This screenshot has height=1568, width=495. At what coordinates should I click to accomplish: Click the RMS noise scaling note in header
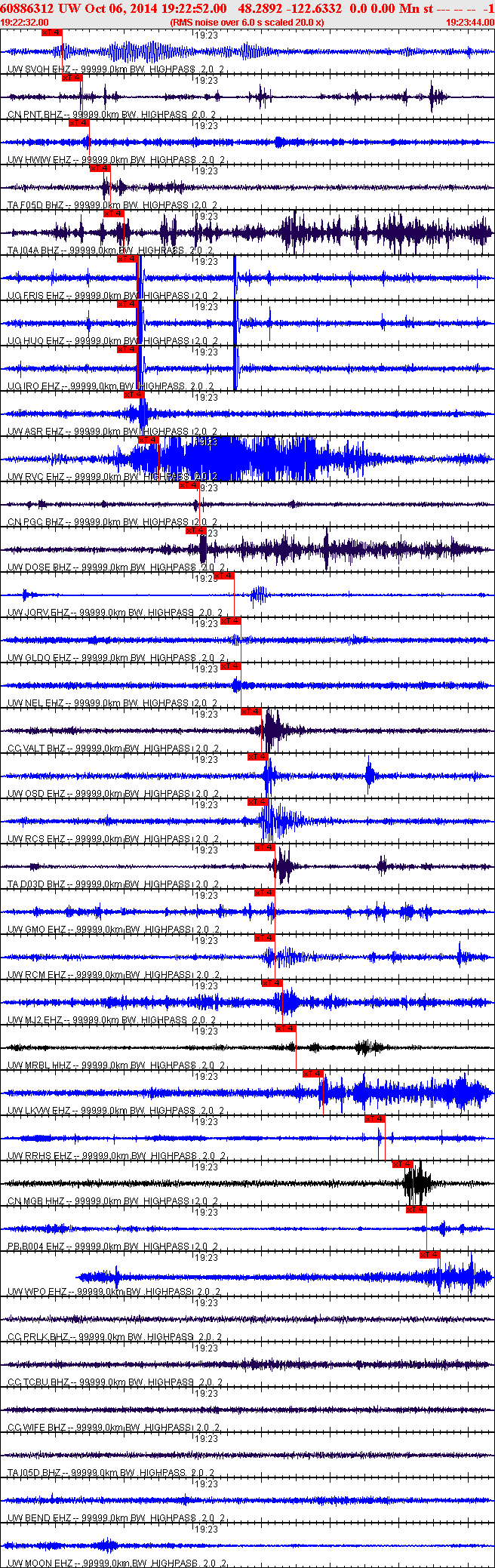pos(247,23)
